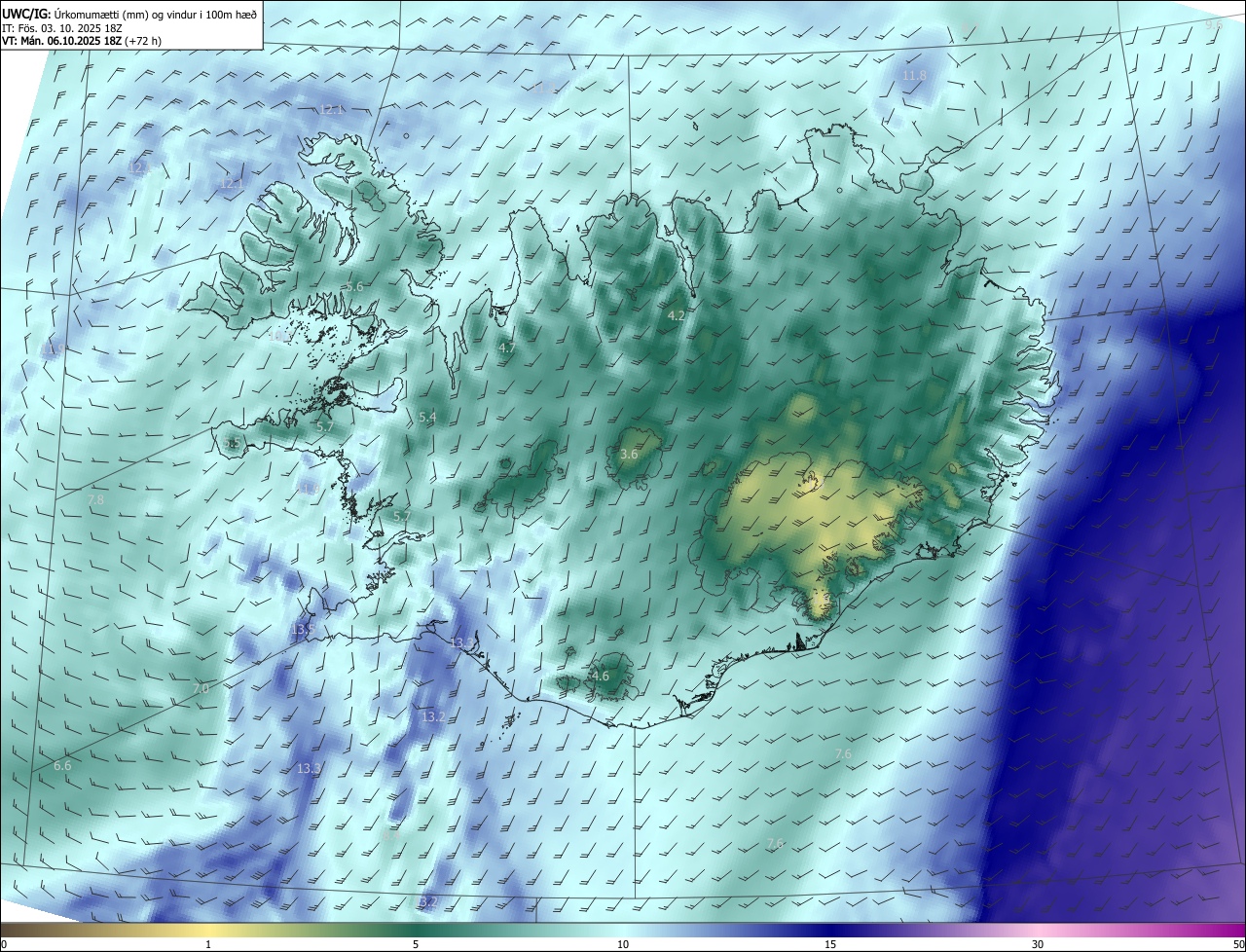The height and width of the screenshot is (952, 1246).
Task: Click the 4.2 value label on the map
Action: [x=677, y=315]
